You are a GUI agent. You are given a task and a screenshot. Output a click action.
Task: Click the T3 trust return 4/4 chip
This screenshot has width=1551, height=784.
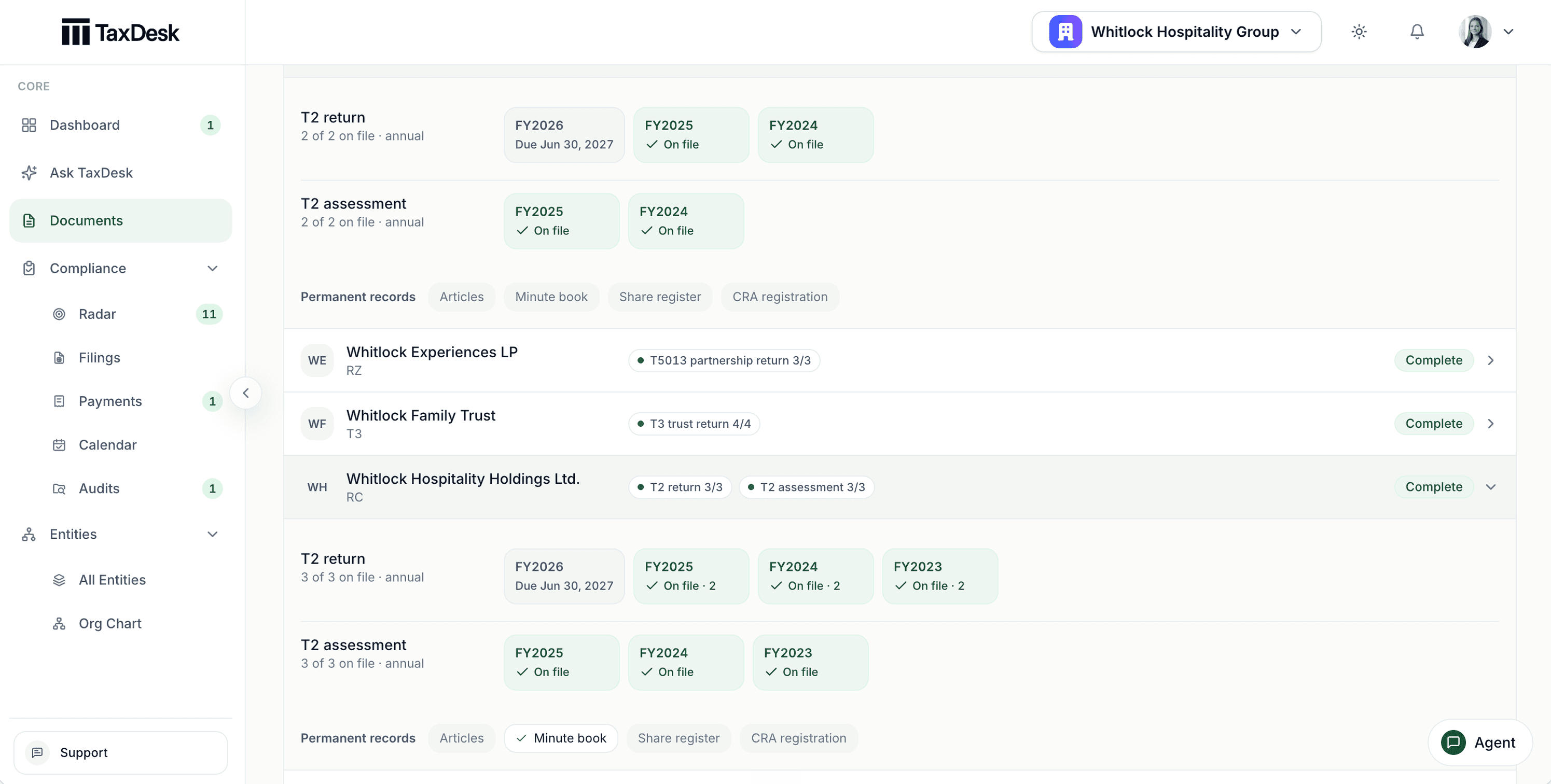pos(694,424)
